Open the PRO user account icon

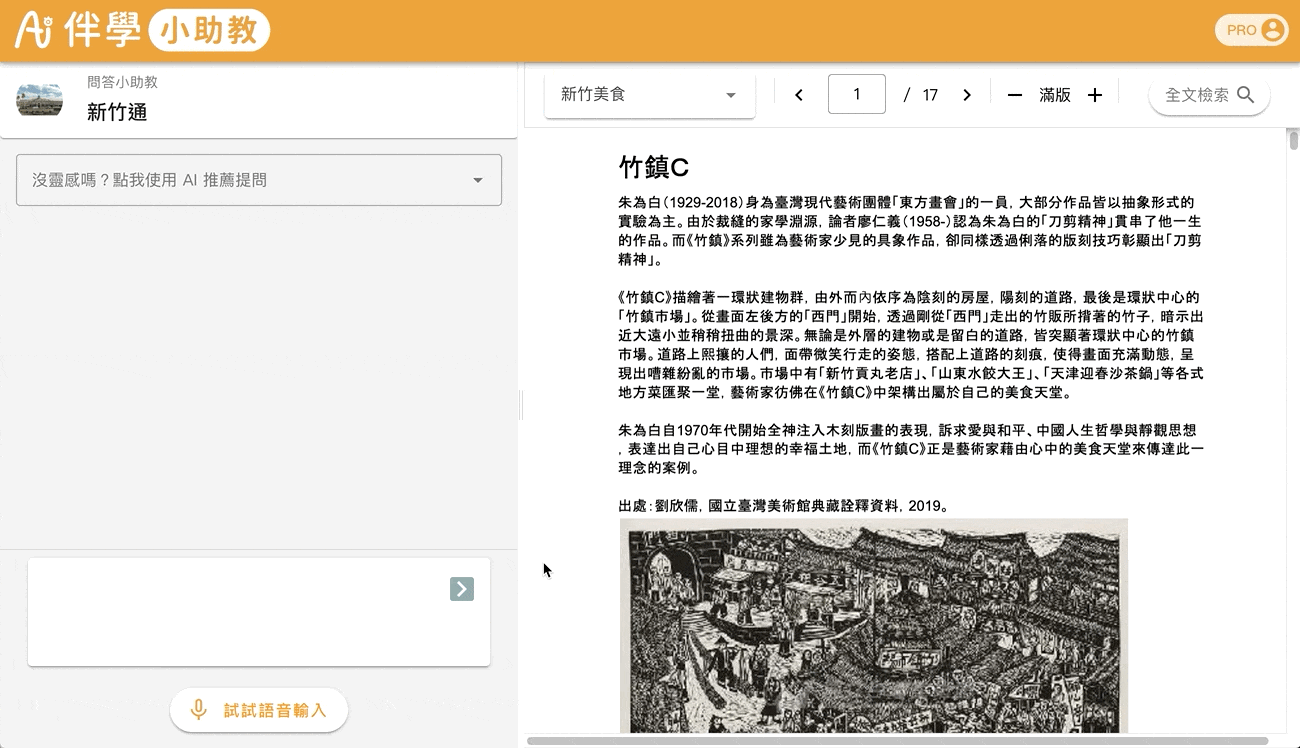(x=1272, y=30)
